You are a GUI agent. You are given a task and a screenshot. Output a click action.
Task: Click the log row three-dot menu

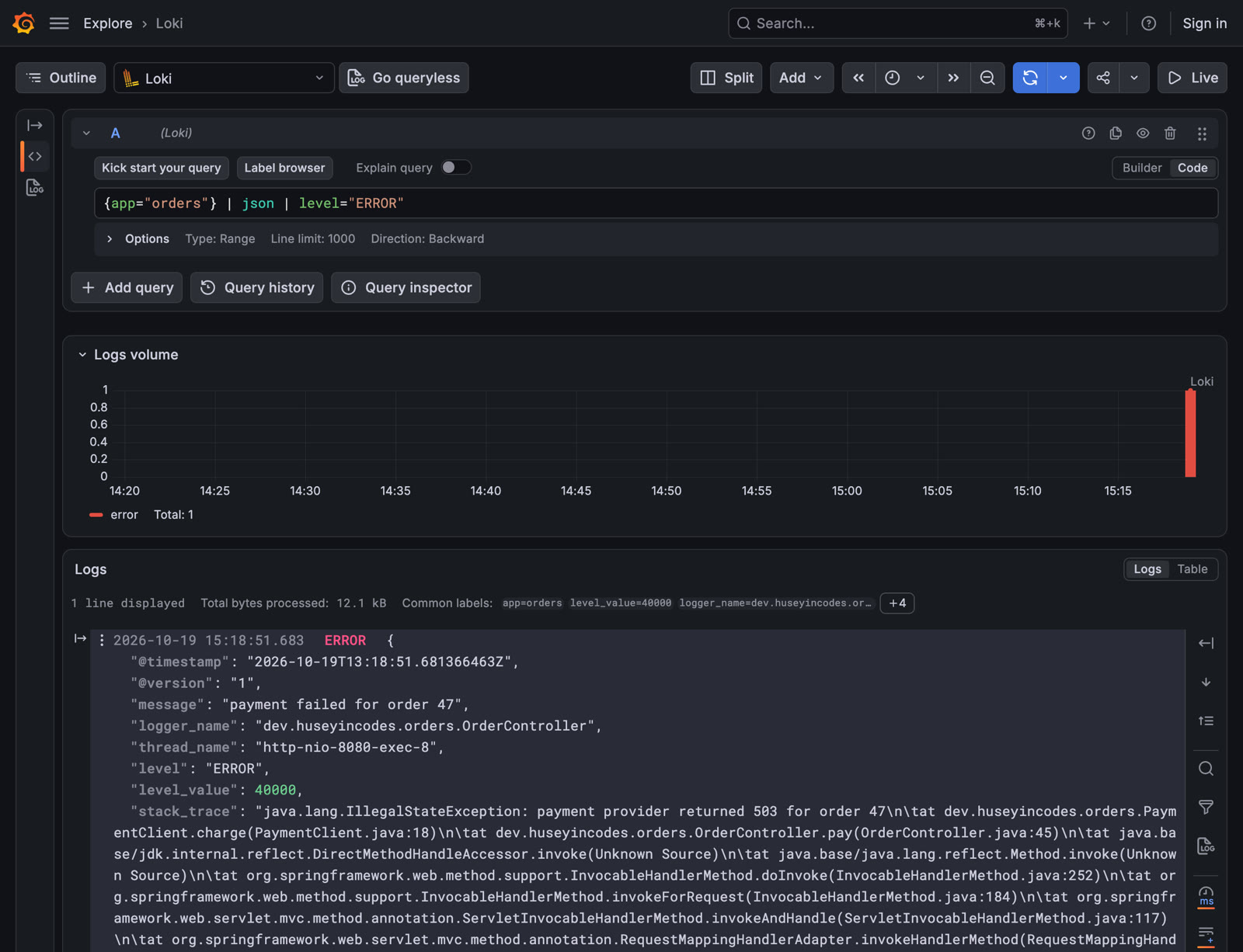pyautogui.click(x=102, y=640)
